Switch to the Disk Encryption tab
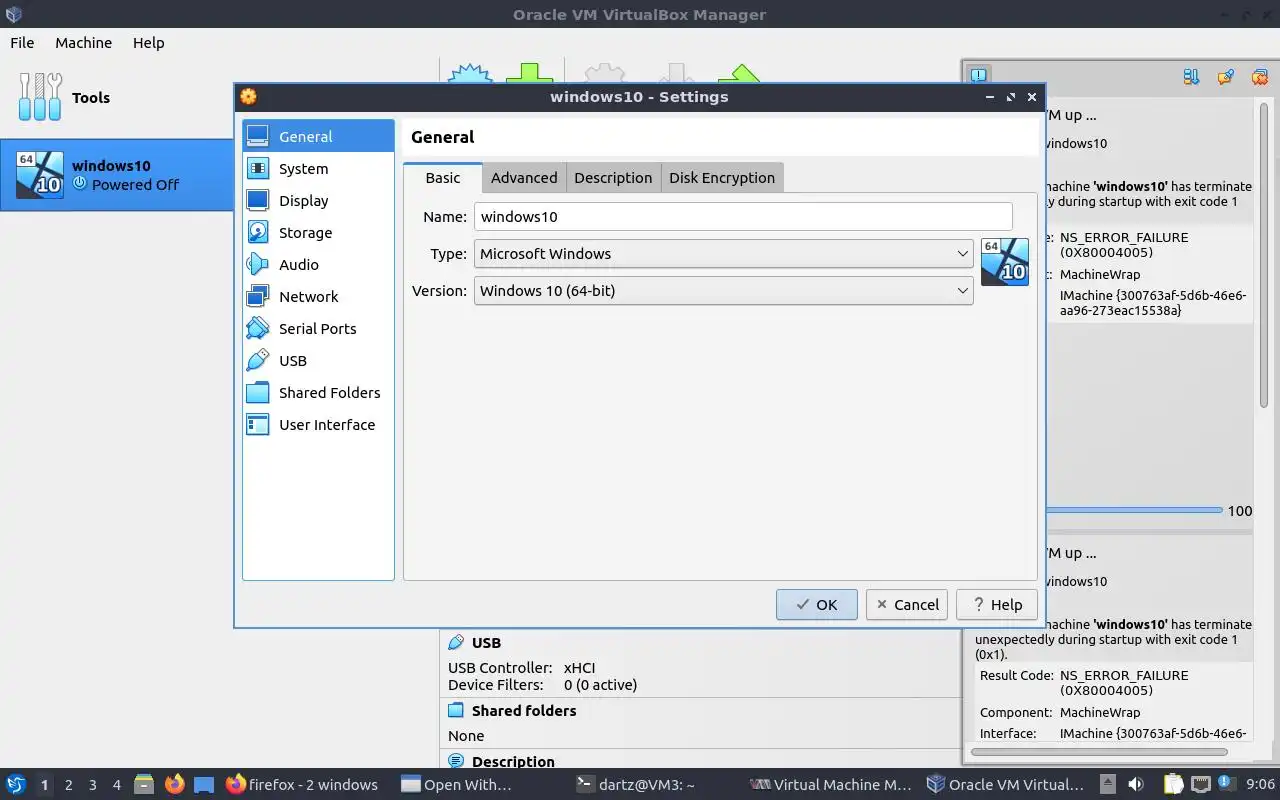 (x=722, y=178)
